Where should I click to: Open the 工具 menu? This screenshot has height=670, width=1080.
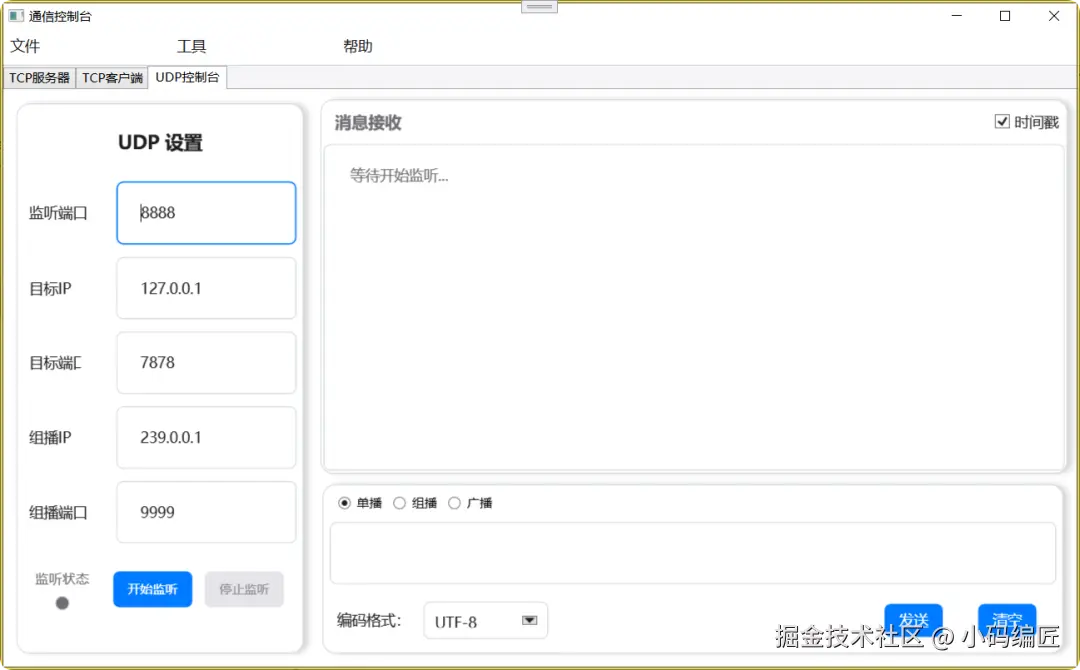[x=191, y=46]
